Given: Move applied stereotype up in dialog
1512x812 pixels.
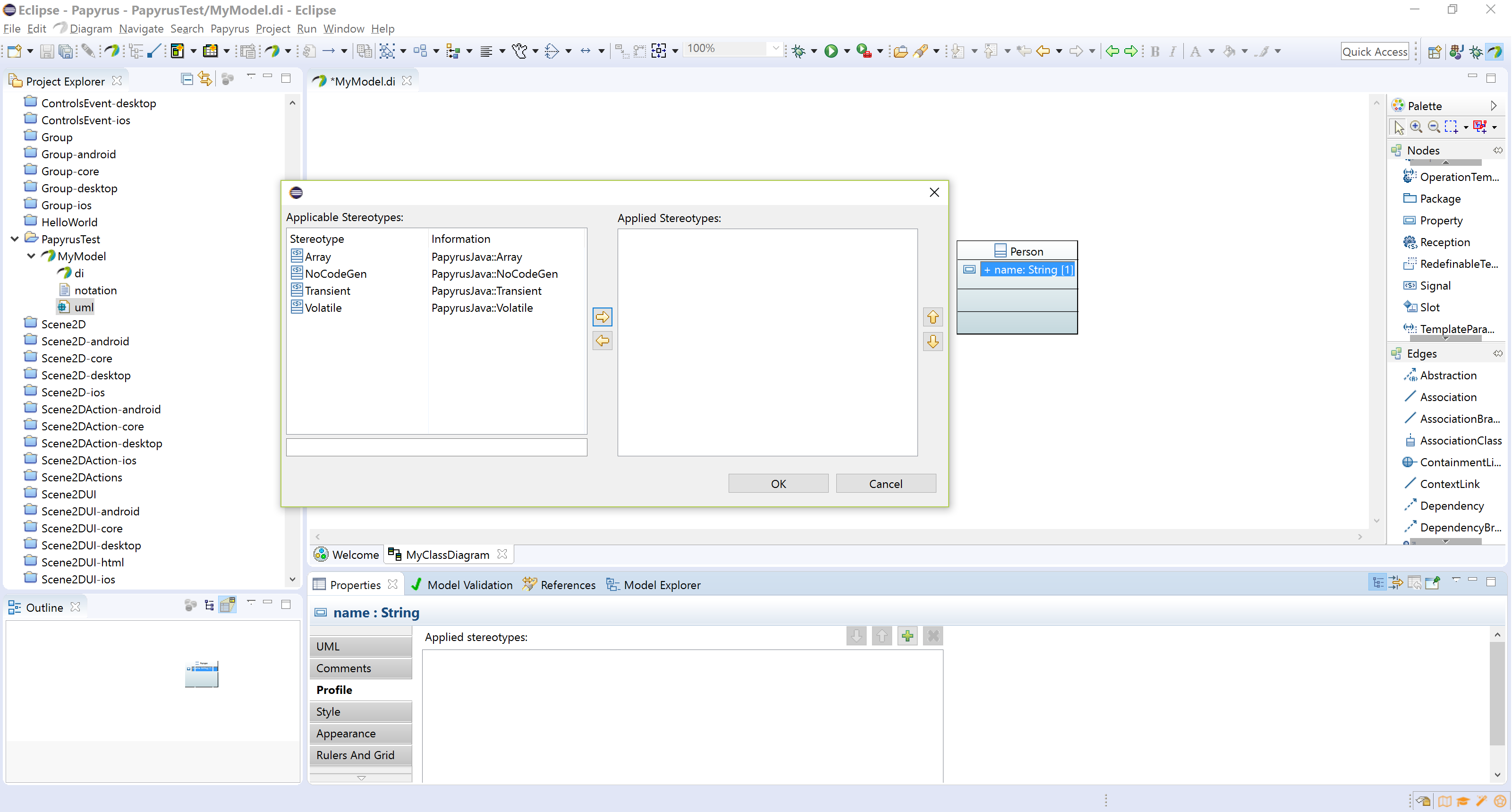Looking at the screenshot, I should pyautogui.click(x=933, y=317).
